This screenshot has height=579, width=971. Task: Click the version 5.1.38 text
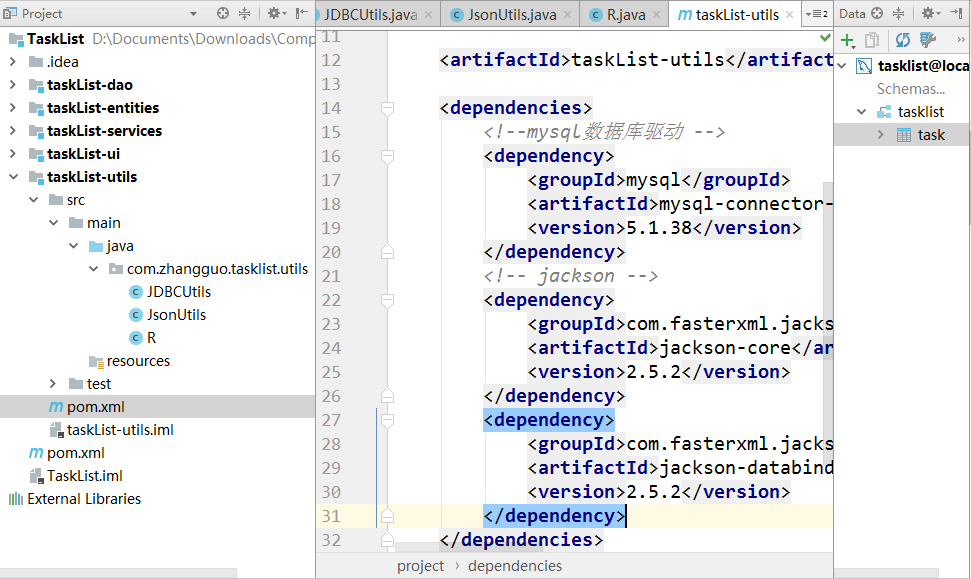tap(659, 228)
